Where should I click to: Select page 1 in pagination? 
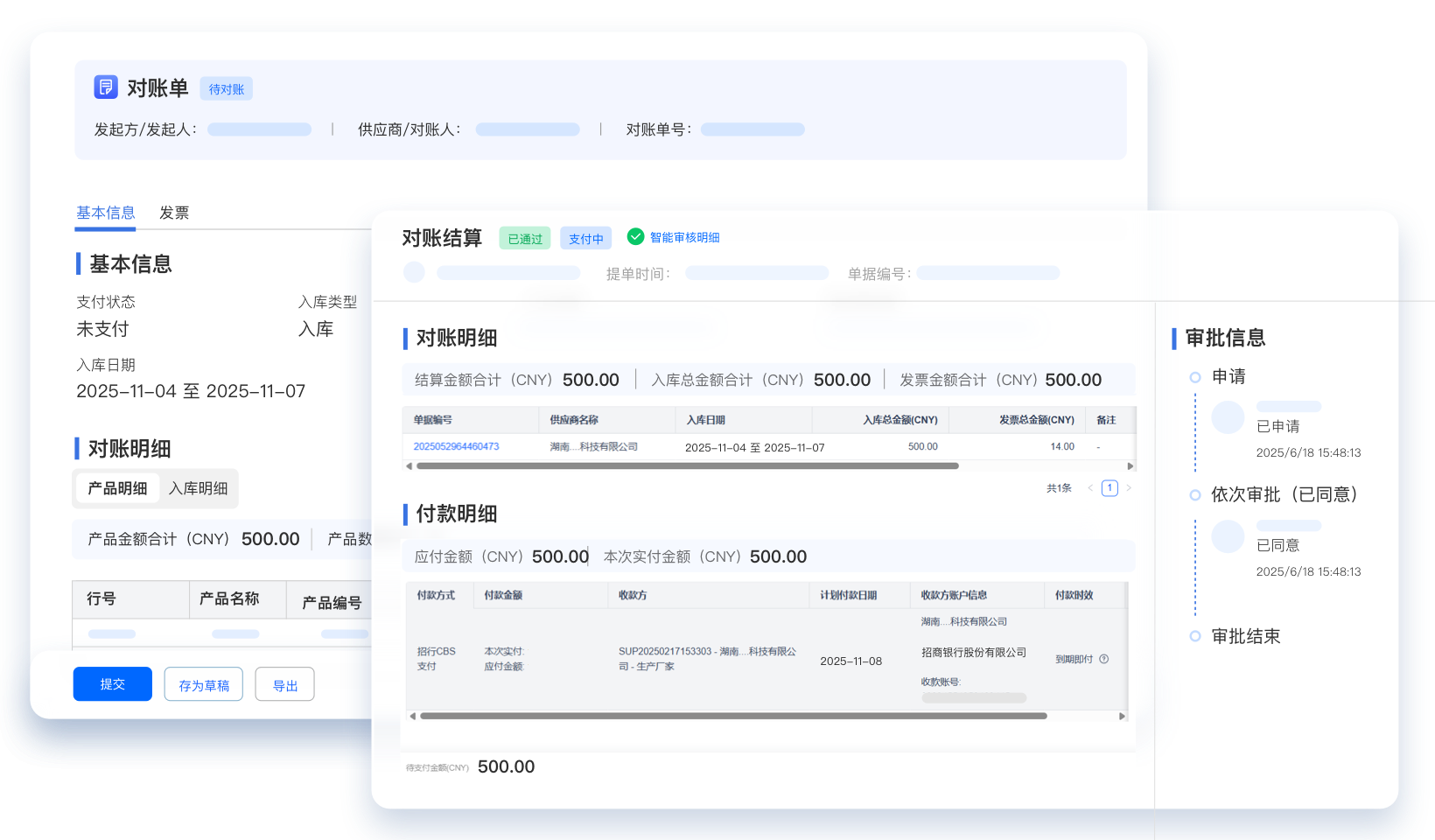click(1109, 488)
